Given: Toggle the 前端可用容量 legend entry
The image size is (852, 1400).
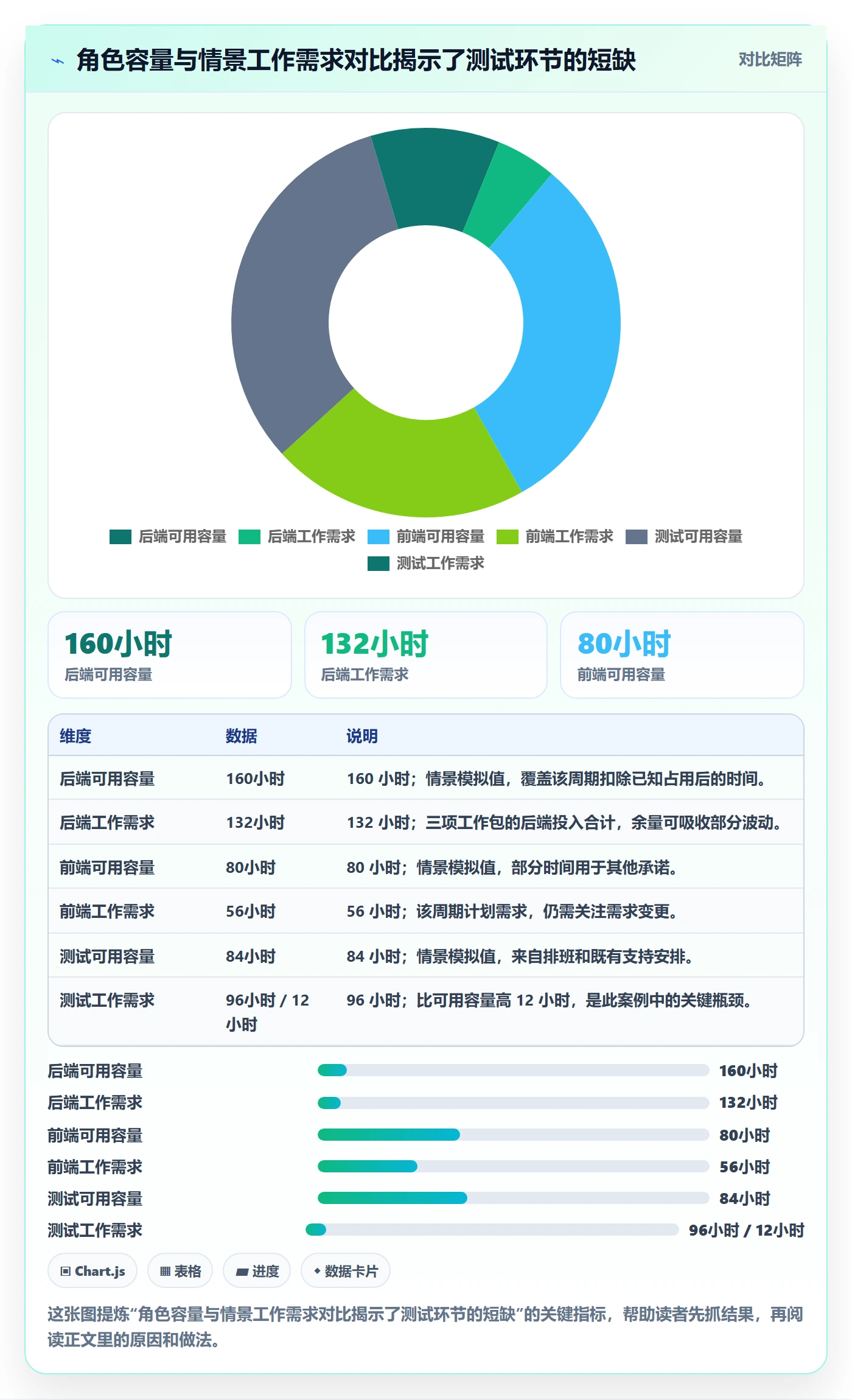Looking at the screenshot, I should click(x=426, y=536).
